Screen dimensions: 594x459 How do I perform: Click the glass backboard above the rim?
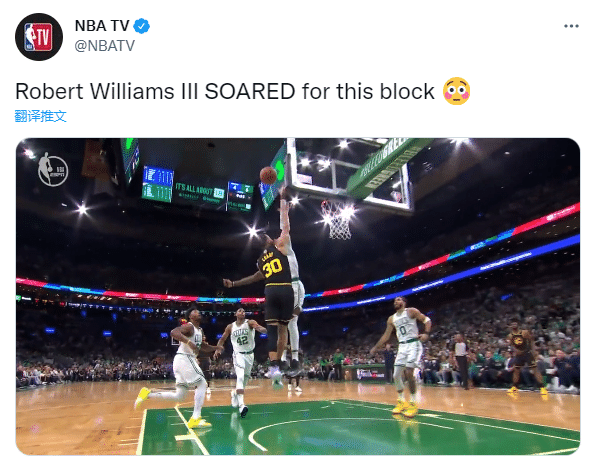[x=349, y=172]
